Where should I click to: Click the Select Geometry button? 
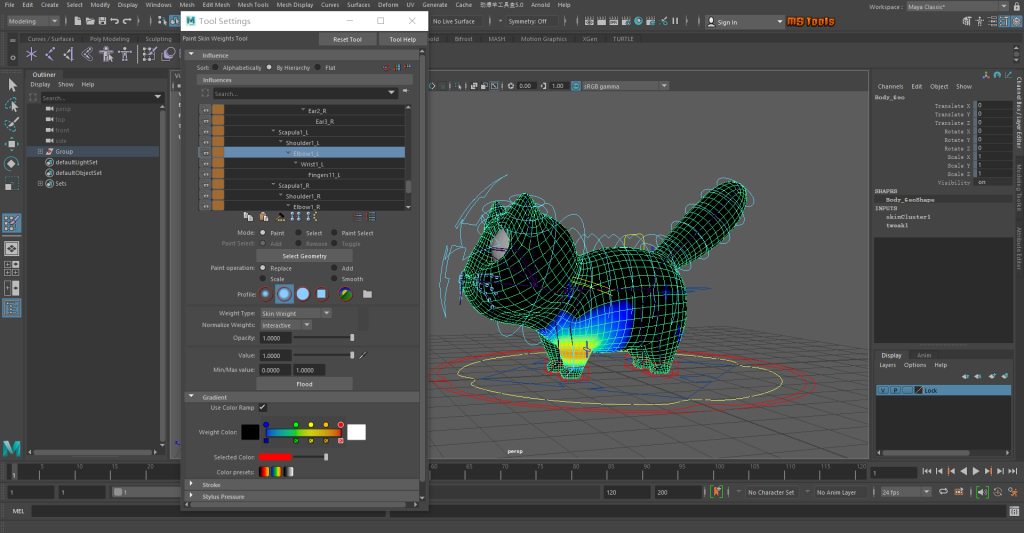(x=304, y=256)
